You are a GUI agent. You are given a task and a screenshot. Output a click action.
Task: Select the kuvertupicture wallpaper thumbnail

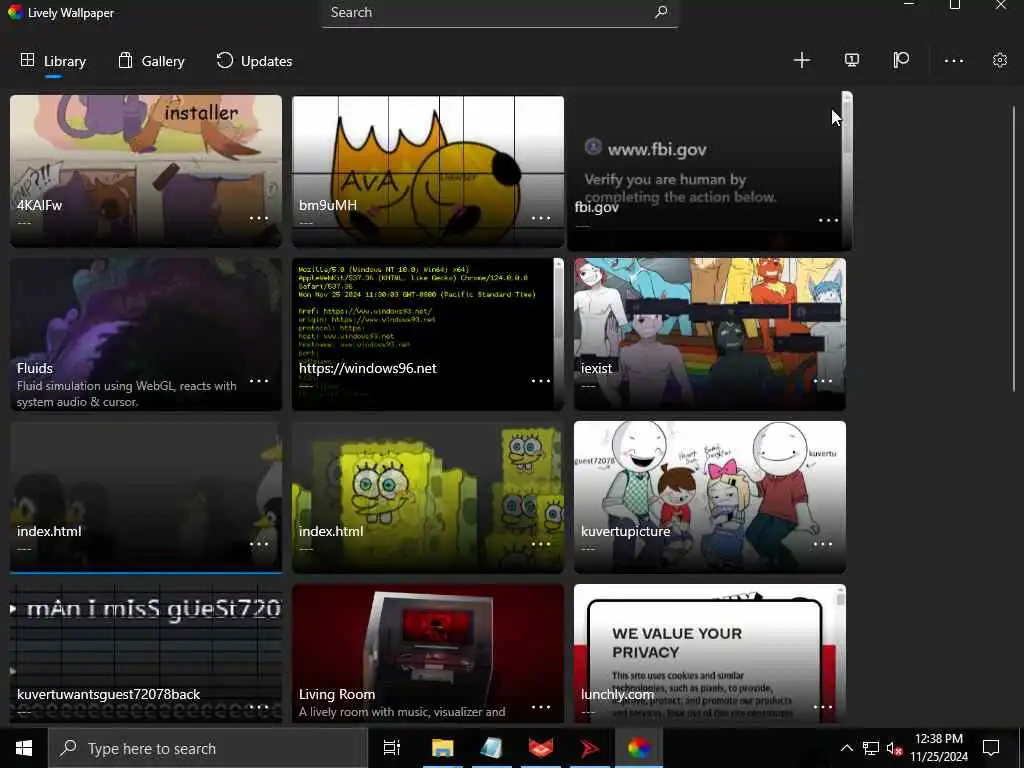coord(710,497)
